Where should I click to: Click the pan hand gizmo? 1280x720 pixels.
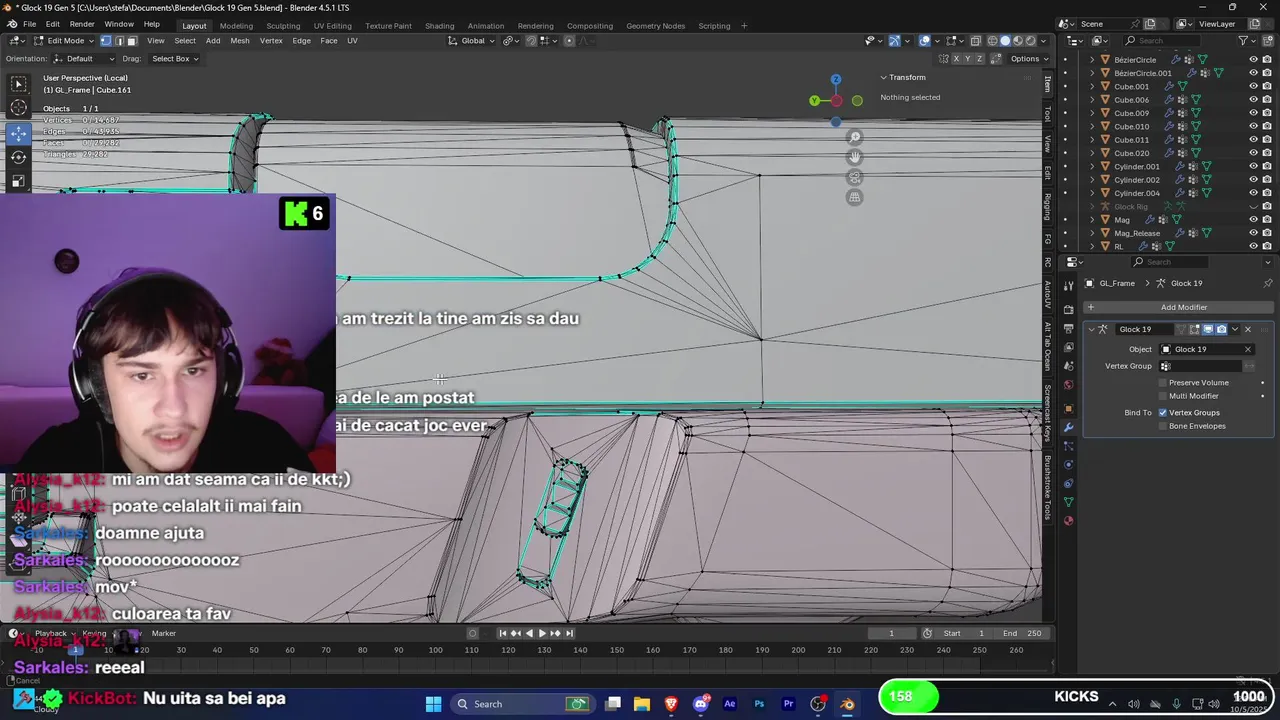click(854, 157)
